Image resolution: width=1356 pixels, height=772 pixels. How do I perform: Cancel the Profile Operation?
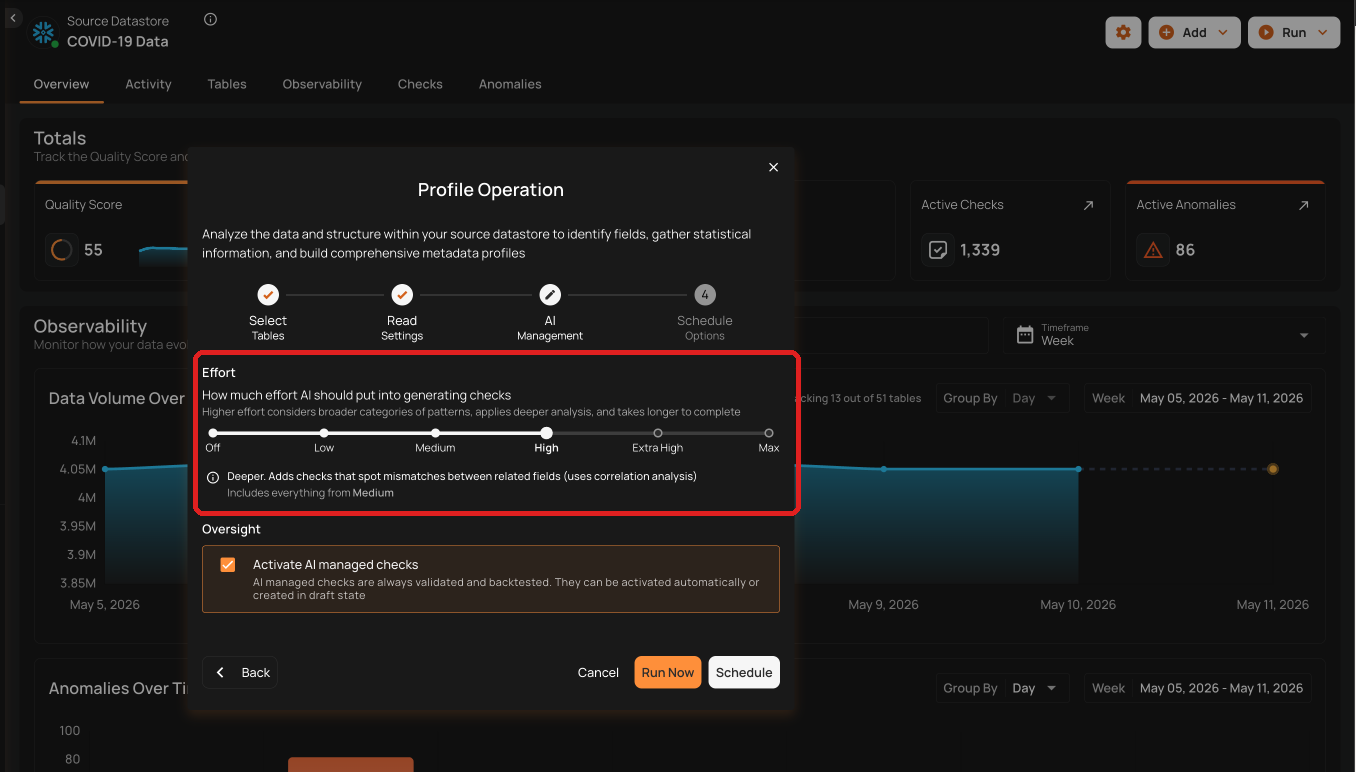click(598, 672)
